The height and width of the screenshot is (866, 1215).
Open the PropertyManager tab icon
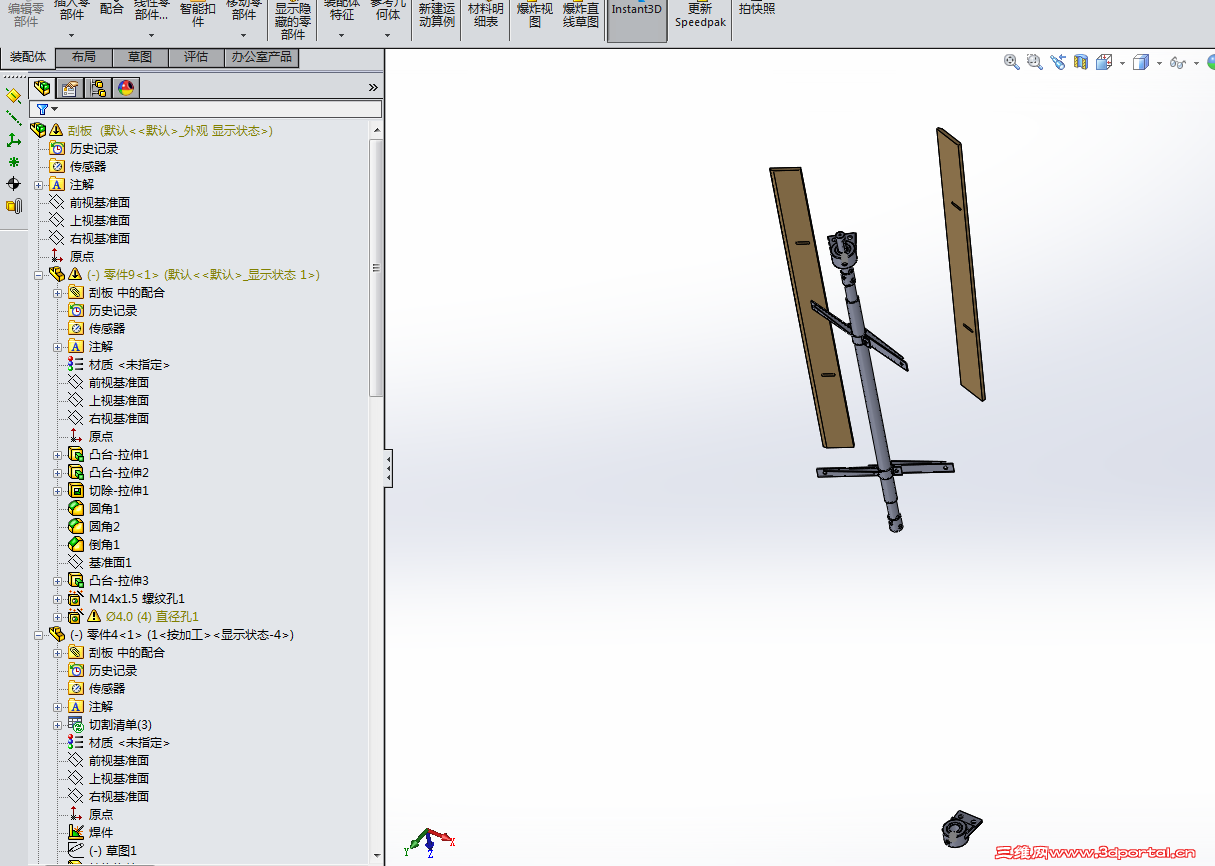pyautogui.click(x=70, y=88)
